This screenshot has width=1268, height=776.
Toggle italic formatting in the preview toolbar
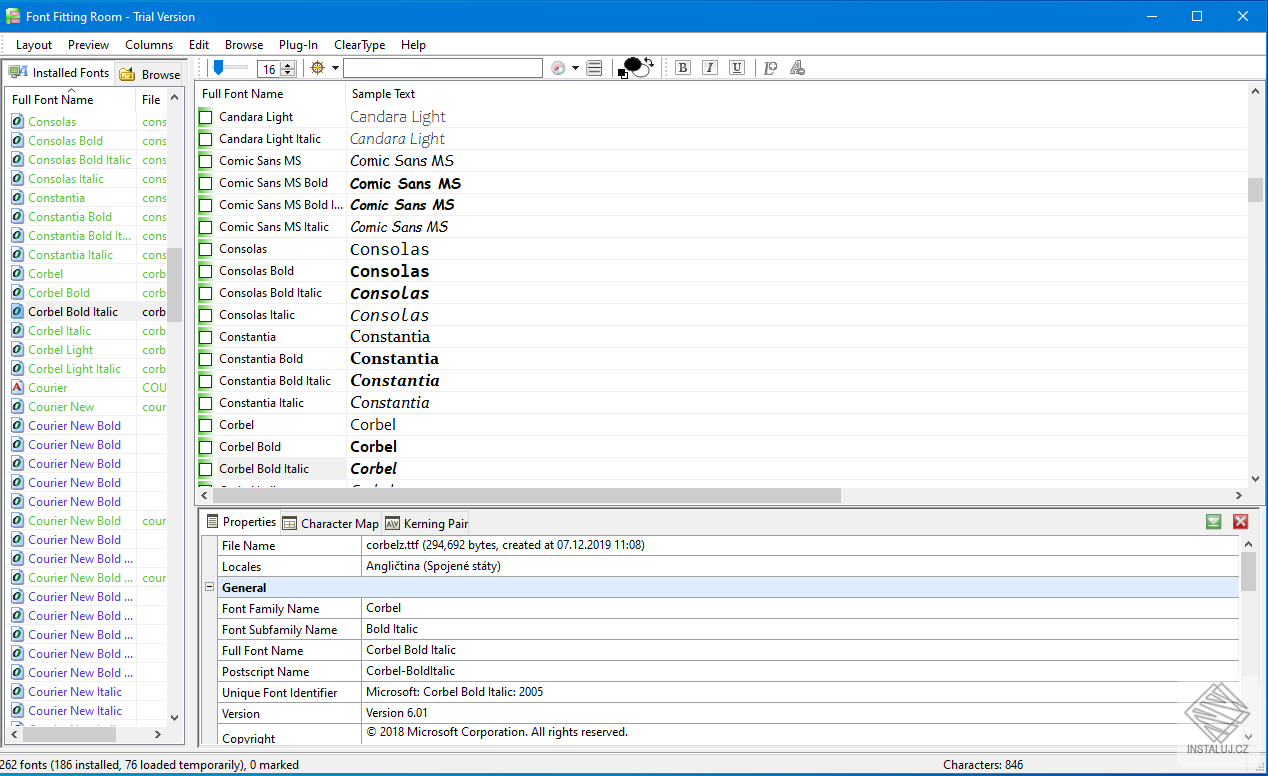(x=710, y=68)
